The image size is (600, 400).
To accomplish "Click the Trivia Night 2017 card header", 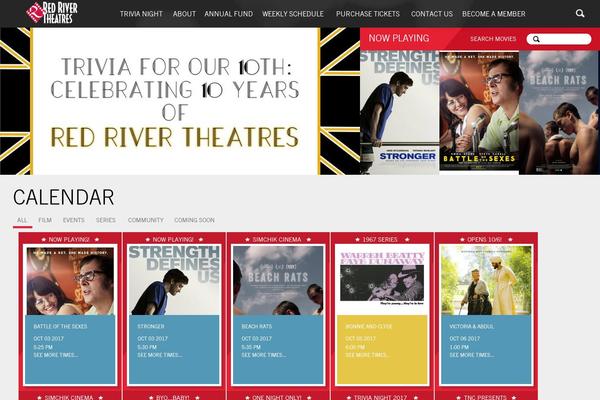I will coord(380,397).
